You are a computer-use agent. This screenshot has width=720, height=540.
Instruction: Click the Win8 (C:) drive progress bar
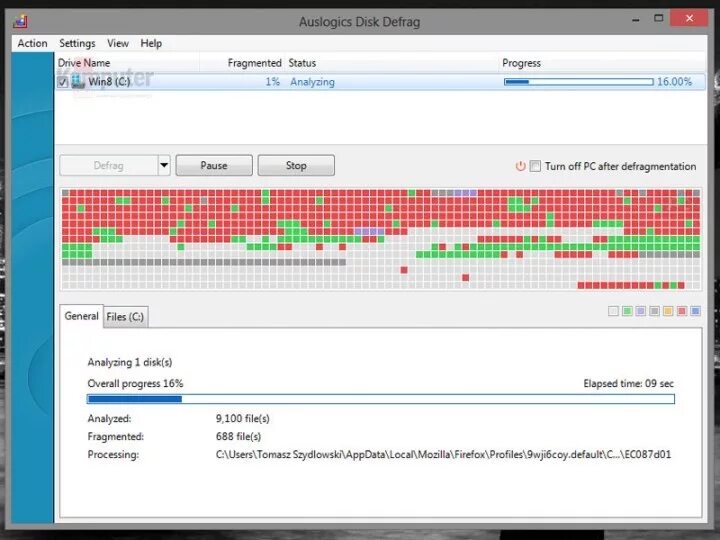[579, 82]
